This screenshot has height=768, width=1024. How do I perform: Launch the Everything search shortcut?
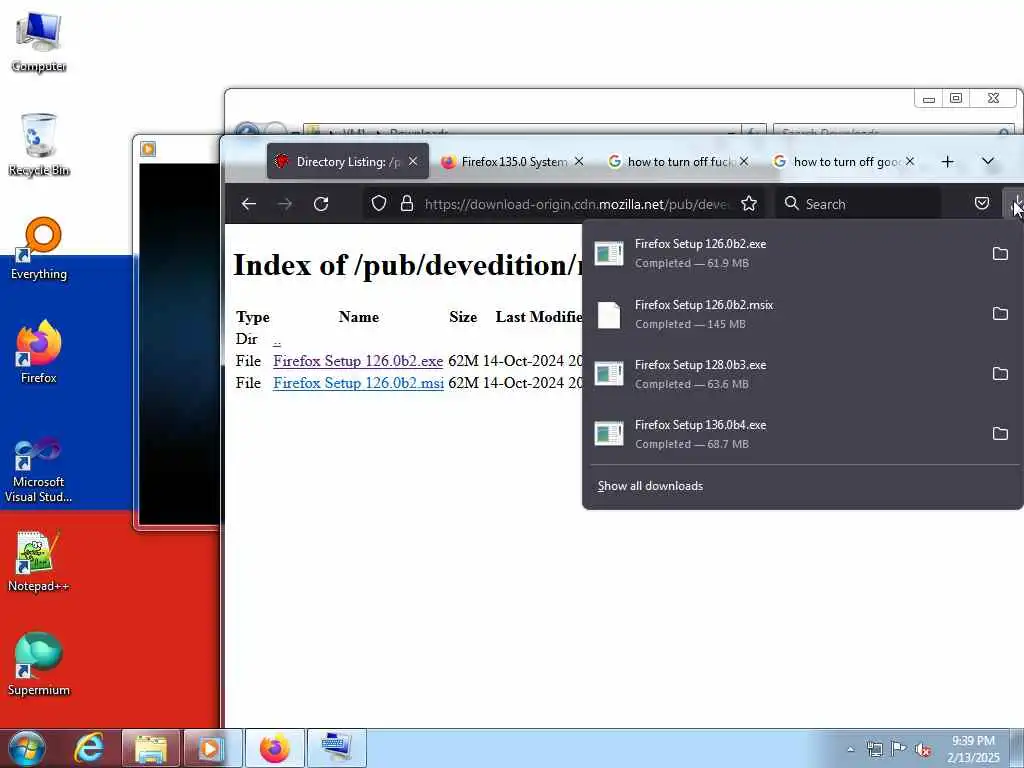pos(39,248)
